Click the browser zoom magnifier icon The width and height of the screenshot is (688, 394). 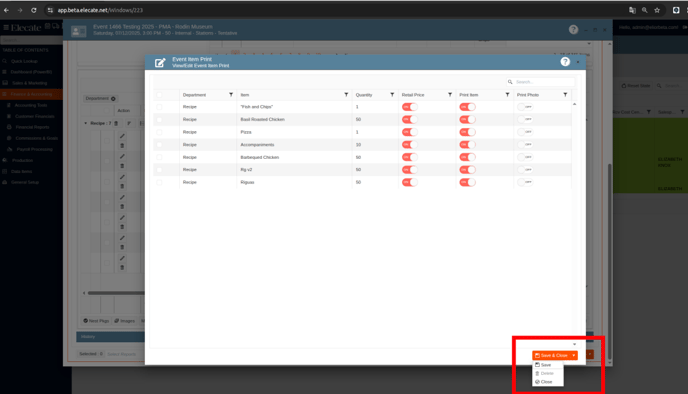tap(644, 10)
